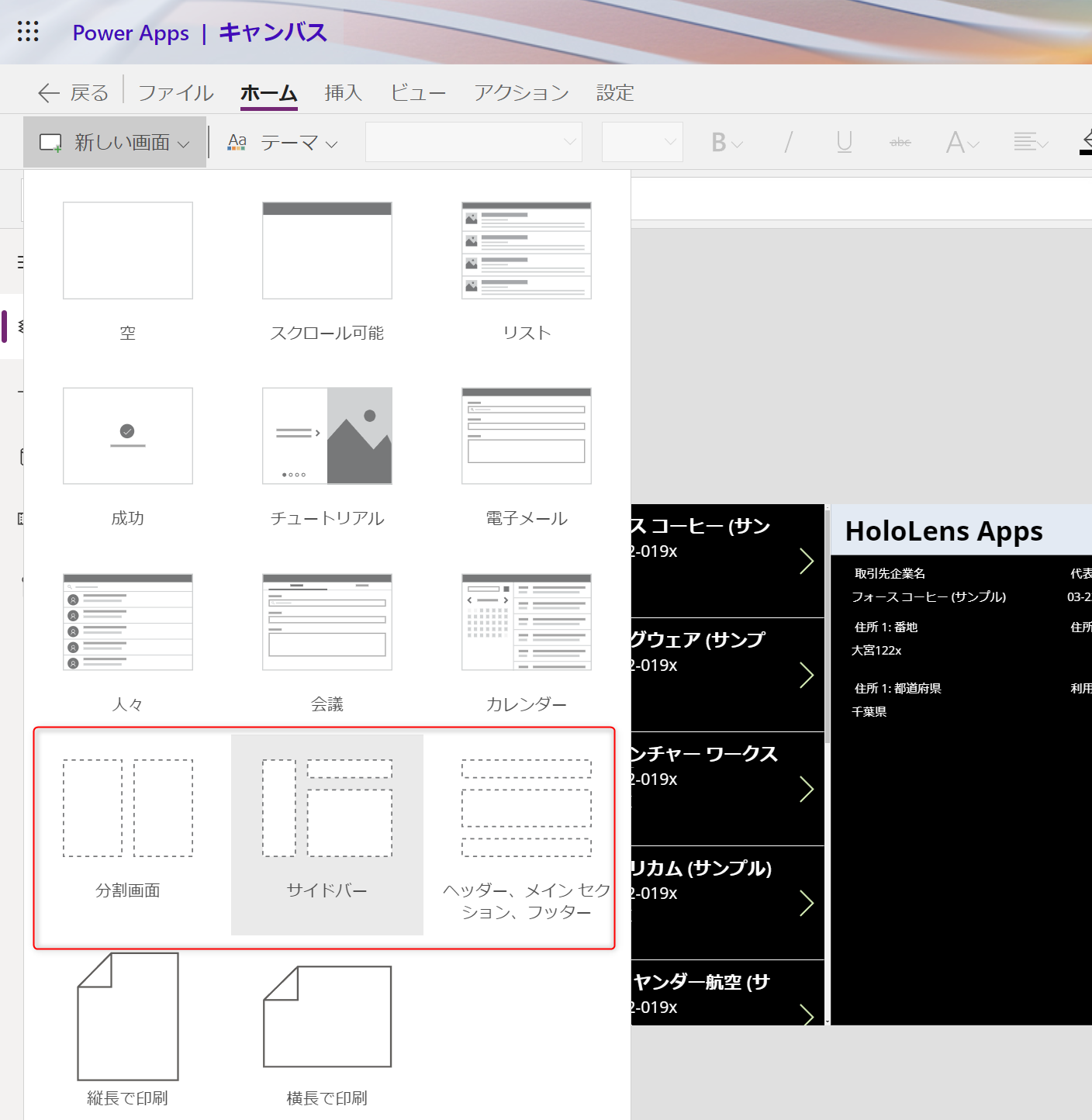The height and width of the screenshot is (1120, 1092).
Task: Select the リスト screen template
Action: [527, 271]
